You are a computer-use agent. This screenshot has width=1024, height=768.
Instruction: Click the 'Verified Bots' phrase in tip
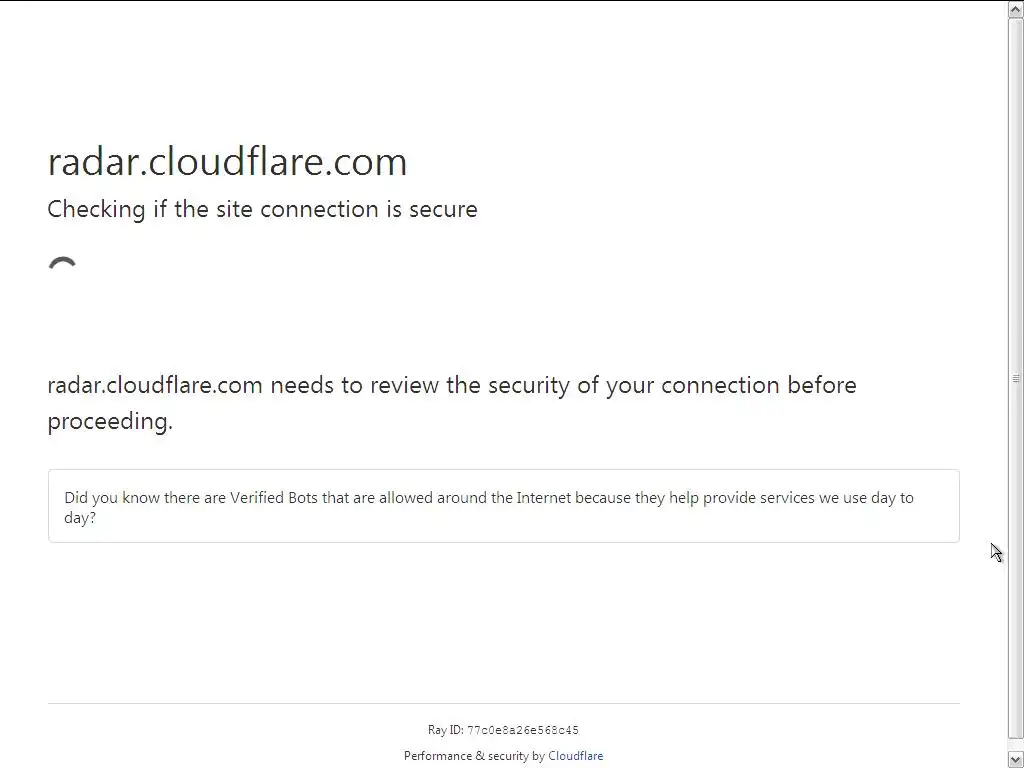pyautogui.click(x=274, y=498)
